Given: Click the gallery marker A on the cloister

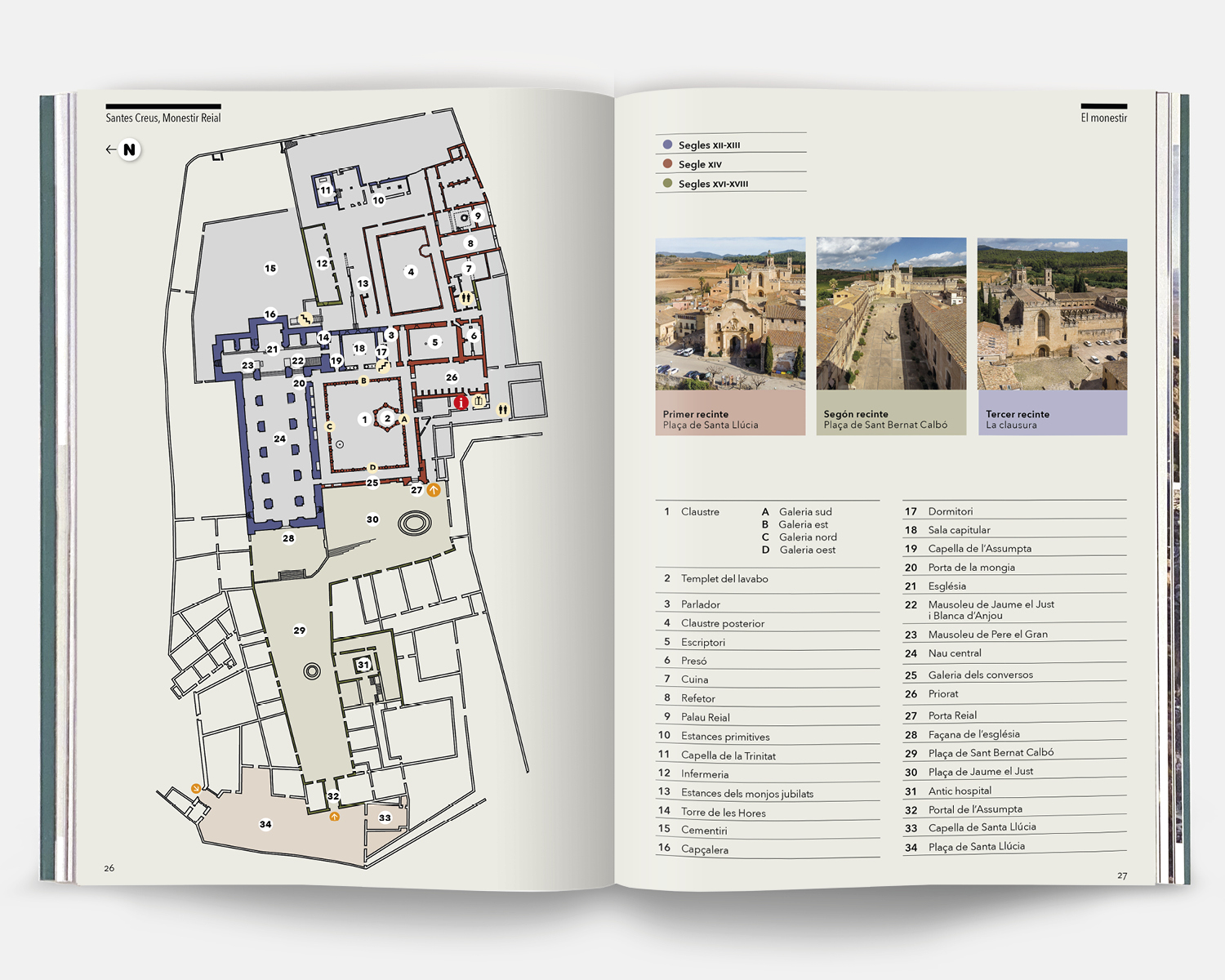Looking at the screenshot, I should pyautogui.click(x=403, y=419).
